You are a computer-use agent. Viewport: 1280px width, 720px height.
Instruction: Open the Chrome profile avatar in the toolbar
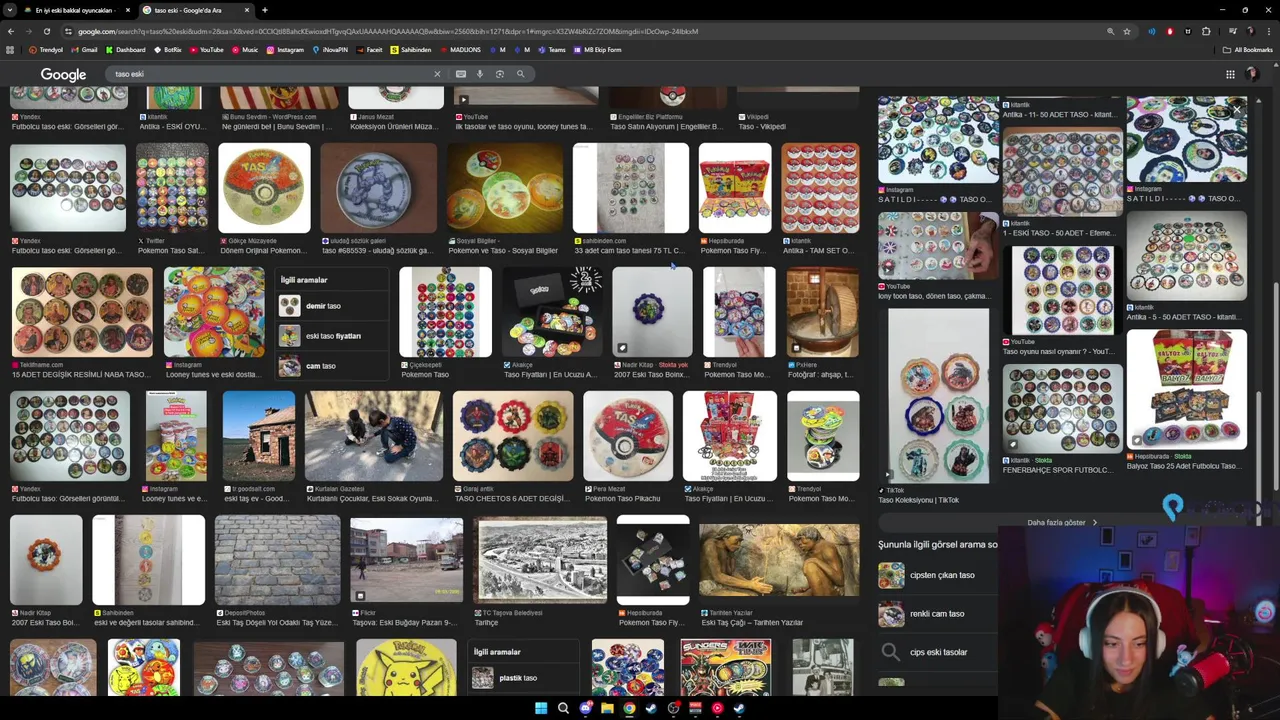pos(1251,31)
